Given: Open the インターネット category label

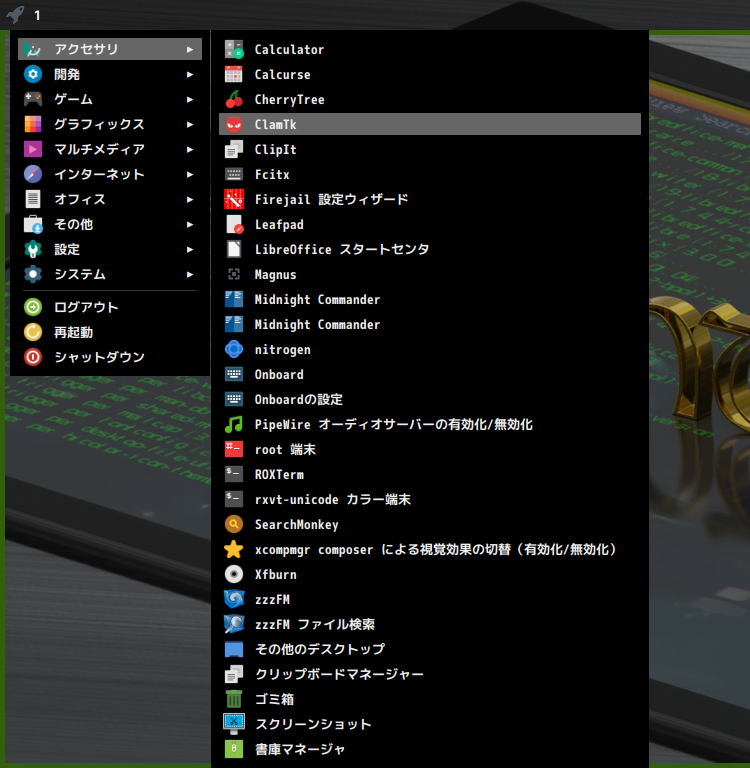Looking at the screenshot, I should [99, 174].
